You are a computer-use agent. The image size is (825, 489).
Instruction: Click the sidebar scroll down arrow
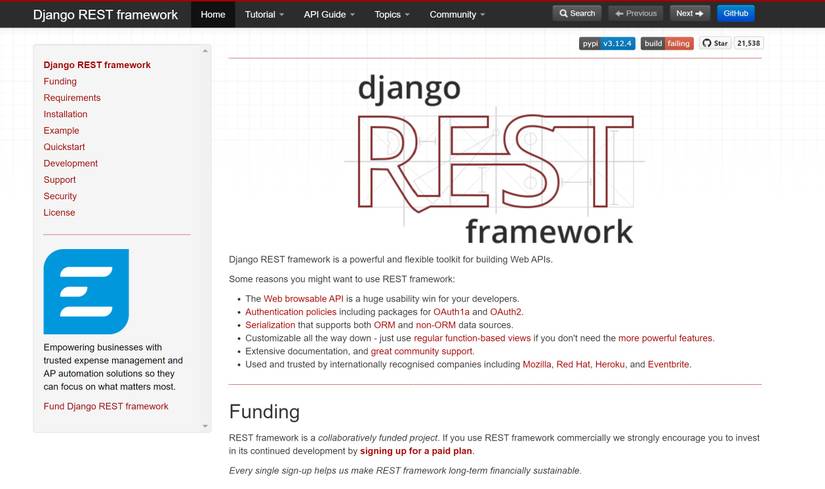click(x=205, y=426)
